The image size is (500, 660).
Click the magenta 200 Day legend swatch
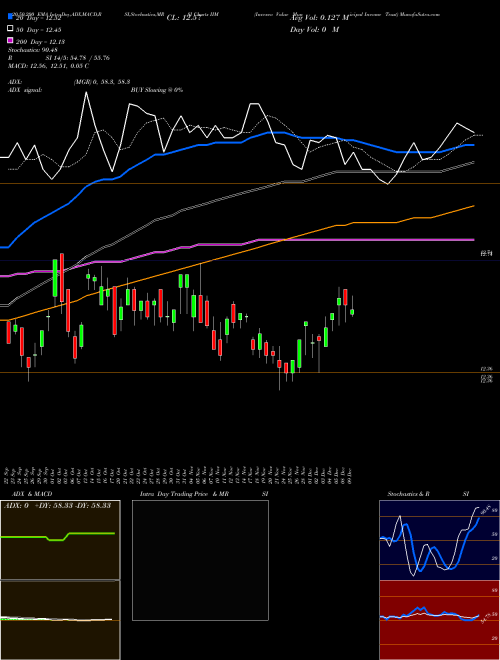coord(11,41)
